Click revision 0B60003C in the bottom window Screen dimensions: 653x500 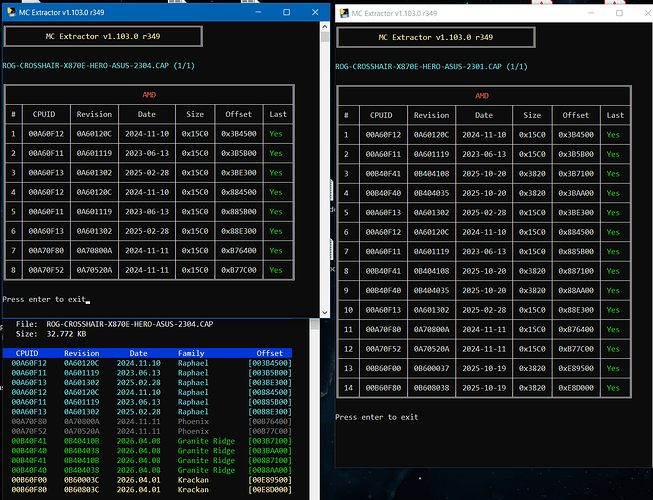[82, 480]
